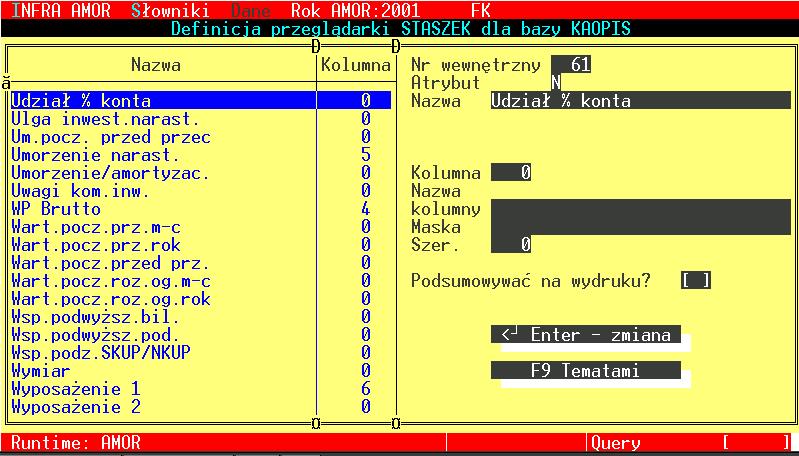Click column value 5 for Umorzenie narast.
The width and height of the screenshot is (799, 456).
pos(365,154)
